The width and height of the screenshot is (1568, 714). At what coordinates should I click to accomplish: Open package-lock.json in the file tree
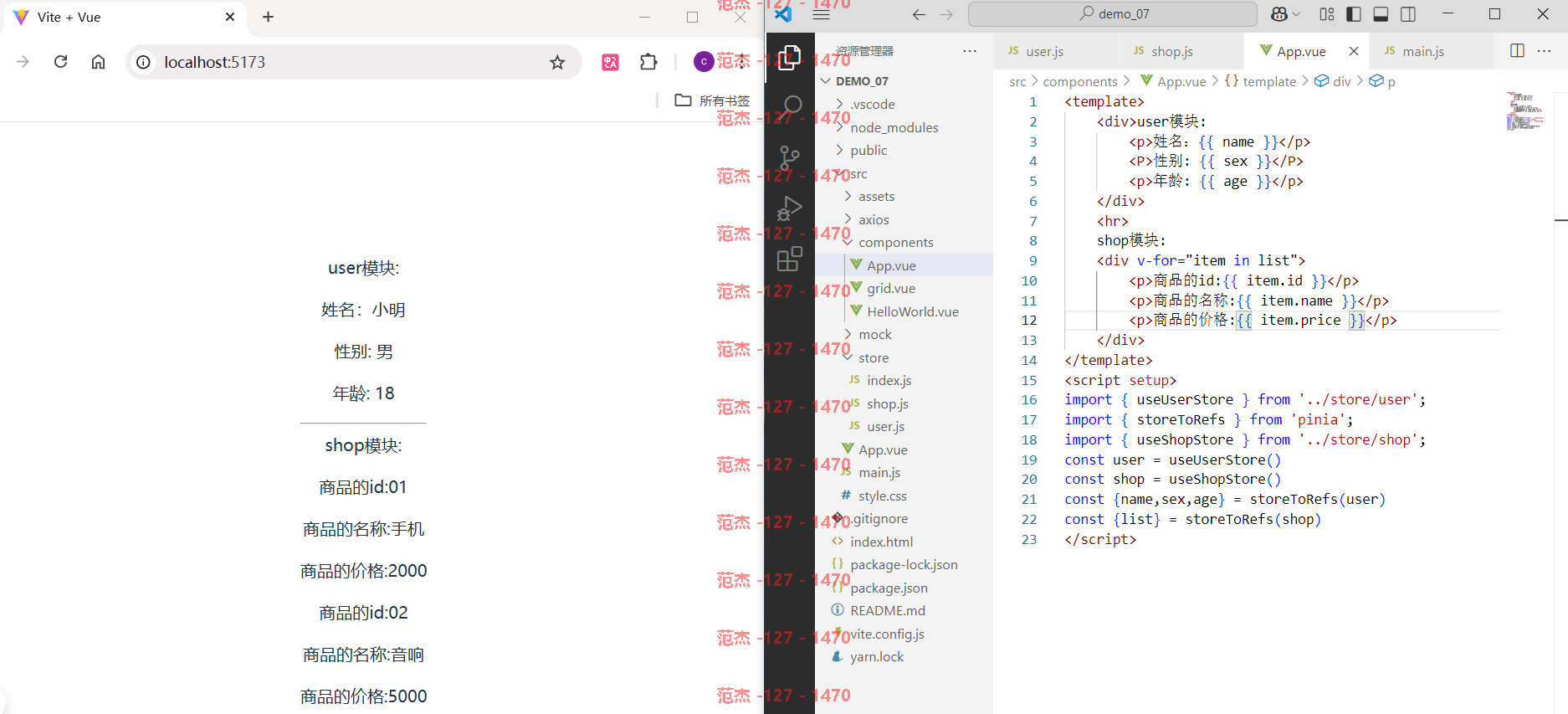[904, 564]
